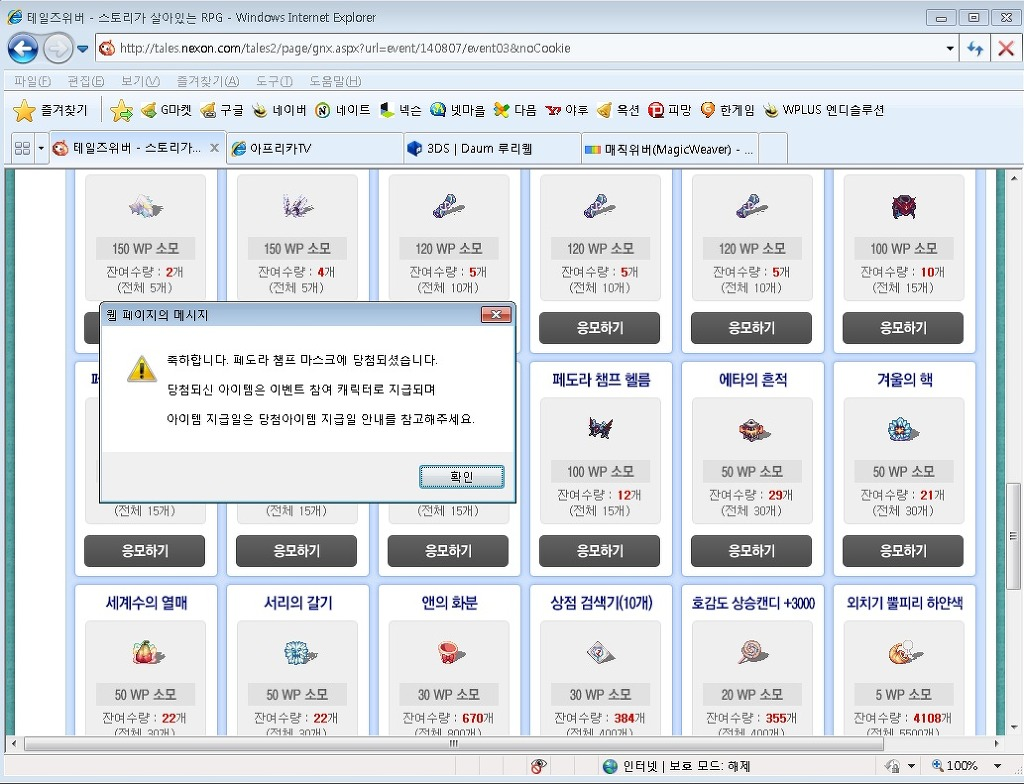Click the popup blocker status bar icon
The height and width of the screenshot is (784, 1024).
click(x=538, y=766)
